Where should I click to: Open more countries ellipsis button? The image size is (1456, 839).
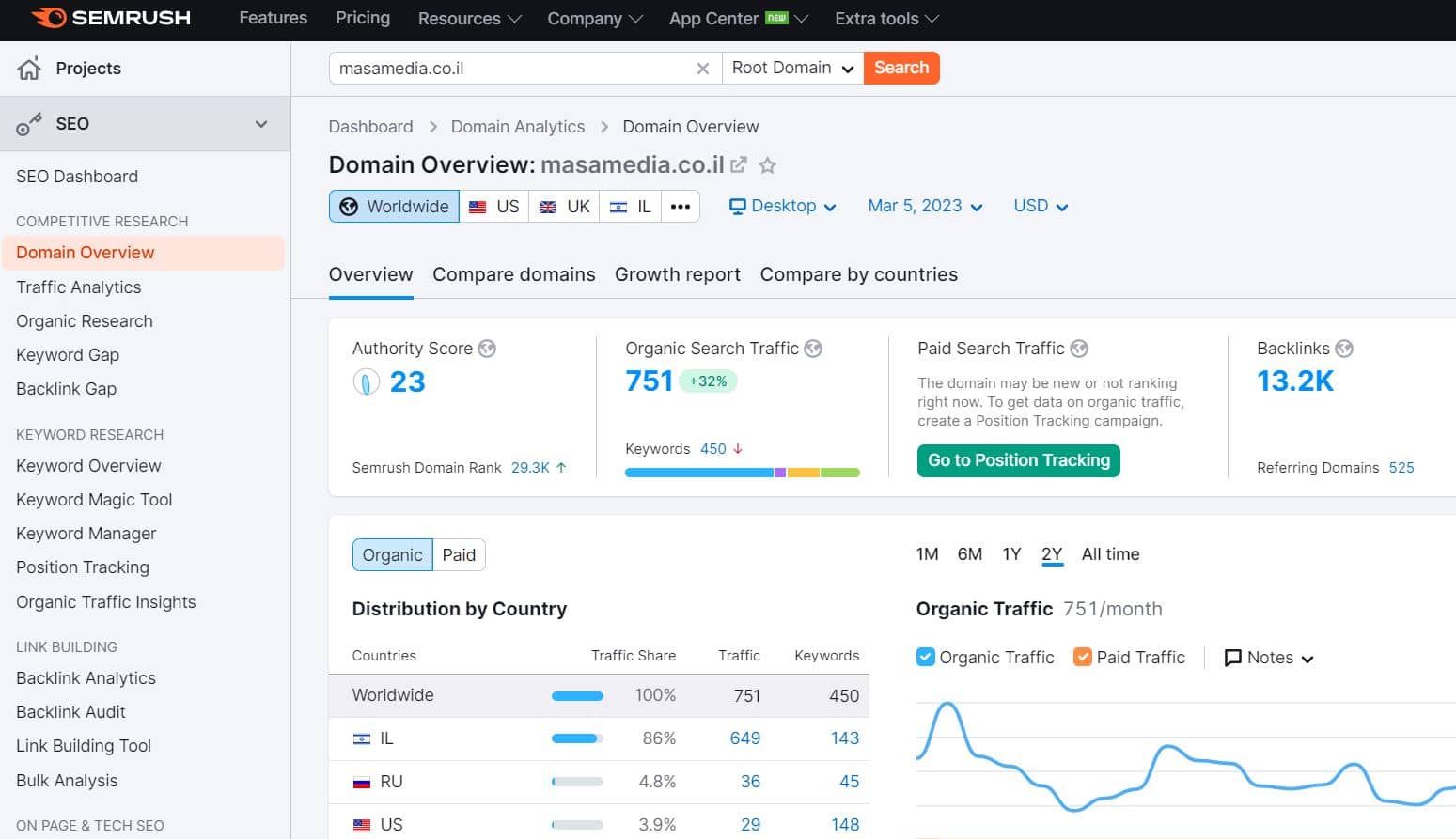[x=681, y=207]
